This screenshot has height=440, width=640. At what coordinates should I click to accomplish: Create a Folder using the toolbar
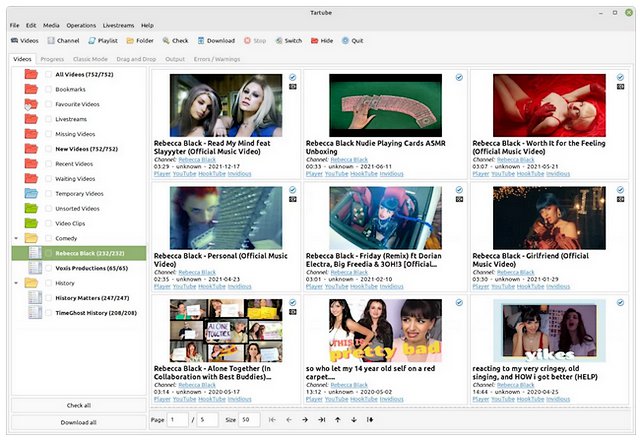tap(140, 41)
